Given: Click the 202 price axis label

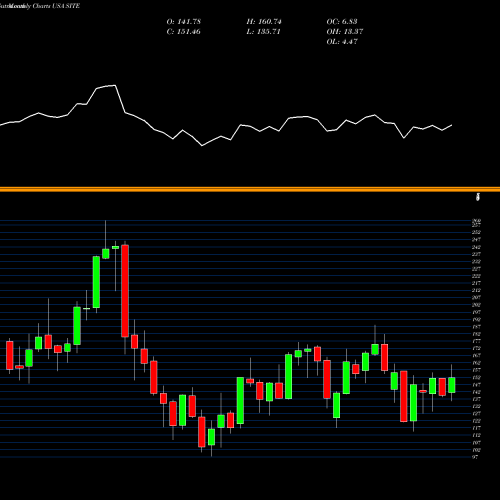Looking at the screenshot, I should click(476, 305).
